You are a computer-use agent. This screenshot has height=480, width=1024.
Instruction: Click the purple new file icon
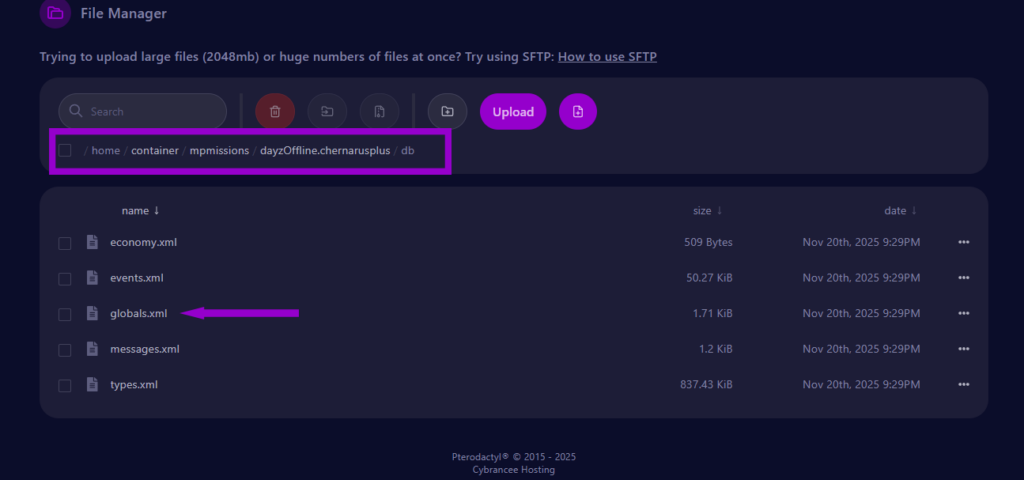pos(577,112)
